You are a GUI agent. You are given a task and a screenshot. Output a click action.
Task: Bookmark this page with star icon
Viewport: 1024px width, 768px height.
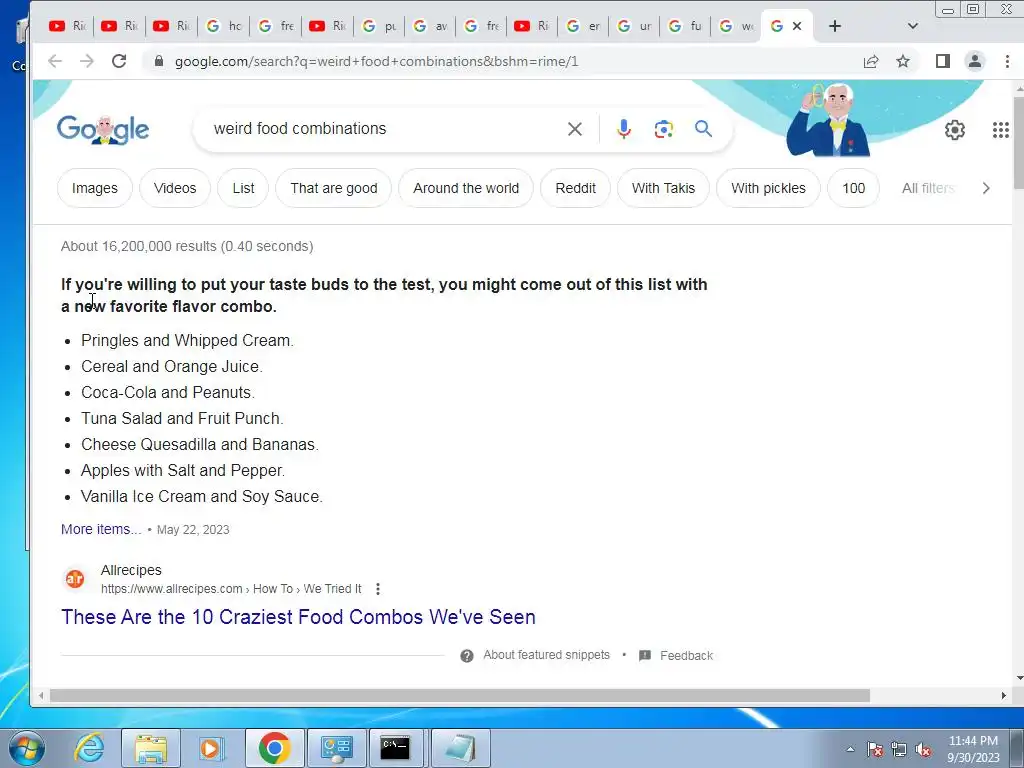point(903,61)
